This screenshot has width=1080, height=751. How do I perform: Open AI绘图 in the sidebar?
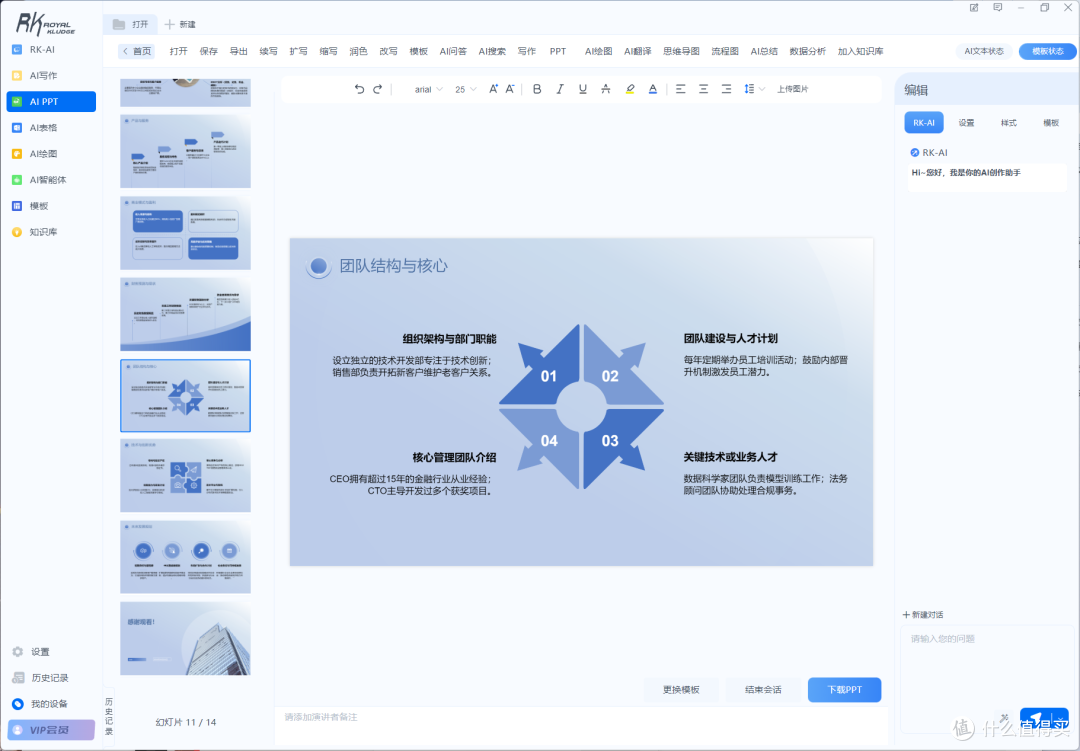pyautogui.click(x=51, y=154)
